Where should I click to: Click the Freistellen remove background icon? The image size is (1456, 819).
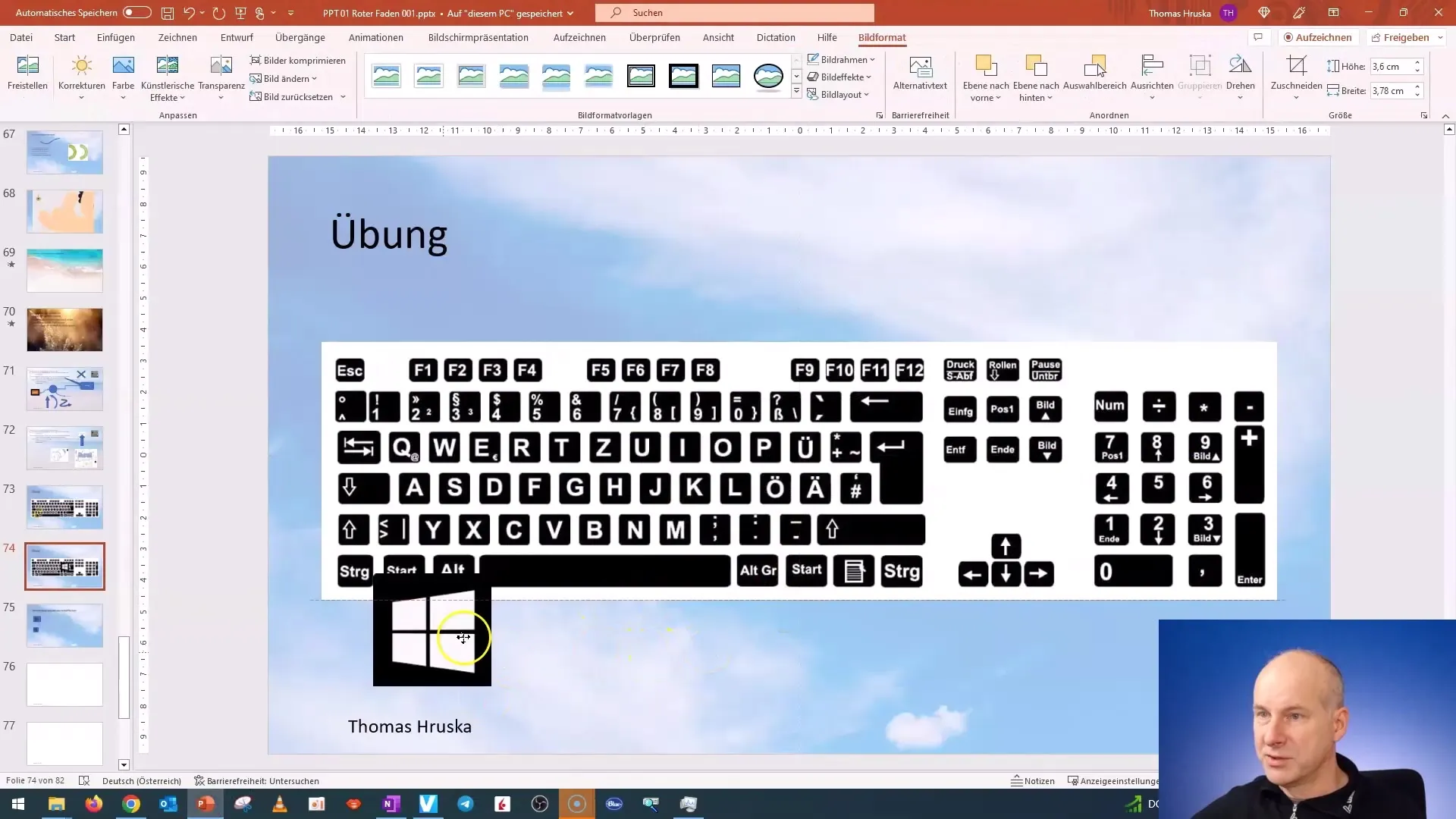[27, 67]
